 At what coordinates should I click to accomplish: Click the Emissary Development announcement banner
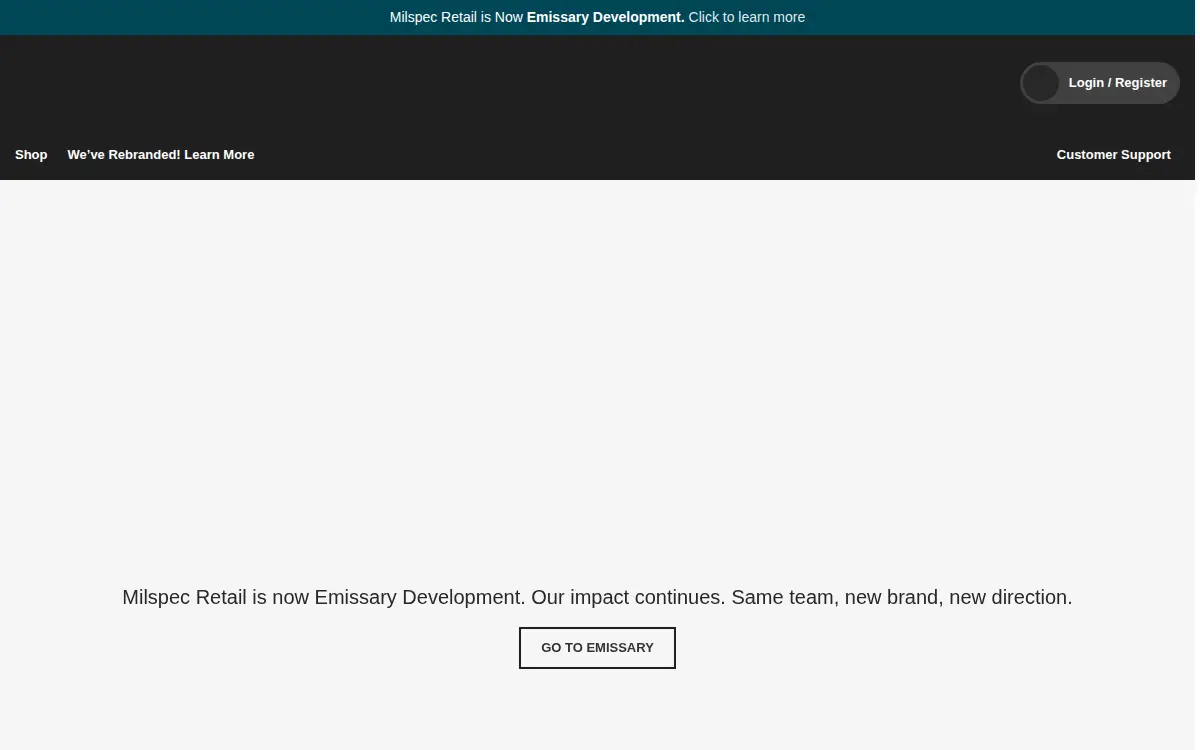tap(597, 17)
